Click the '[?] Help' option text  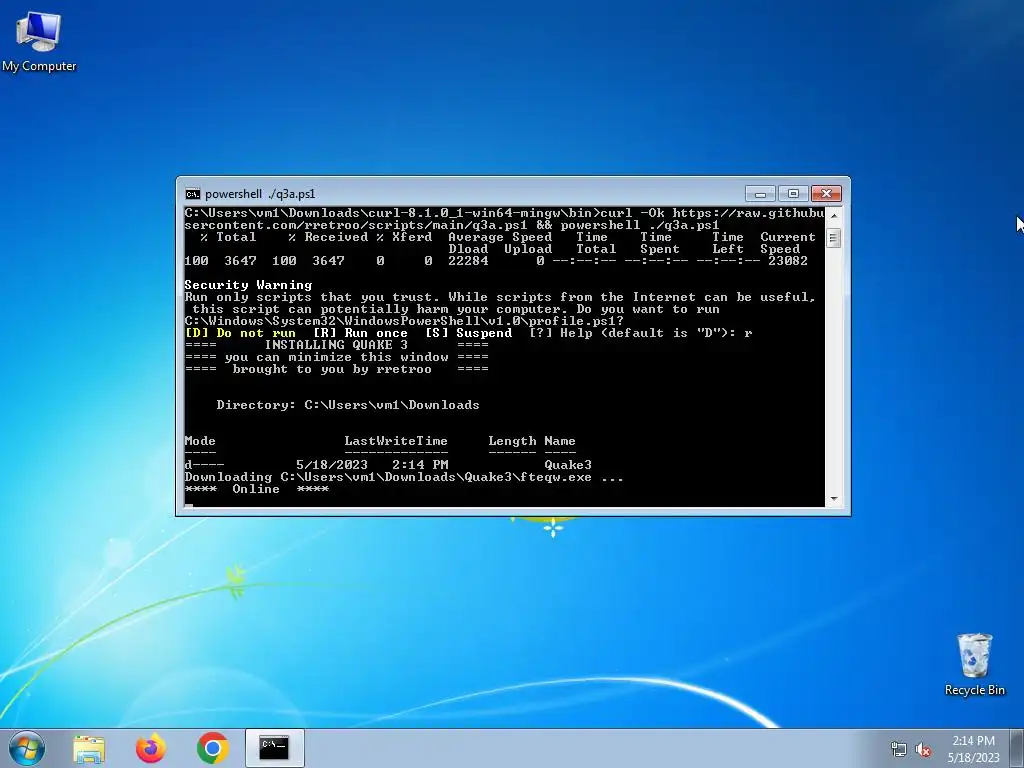560,333
